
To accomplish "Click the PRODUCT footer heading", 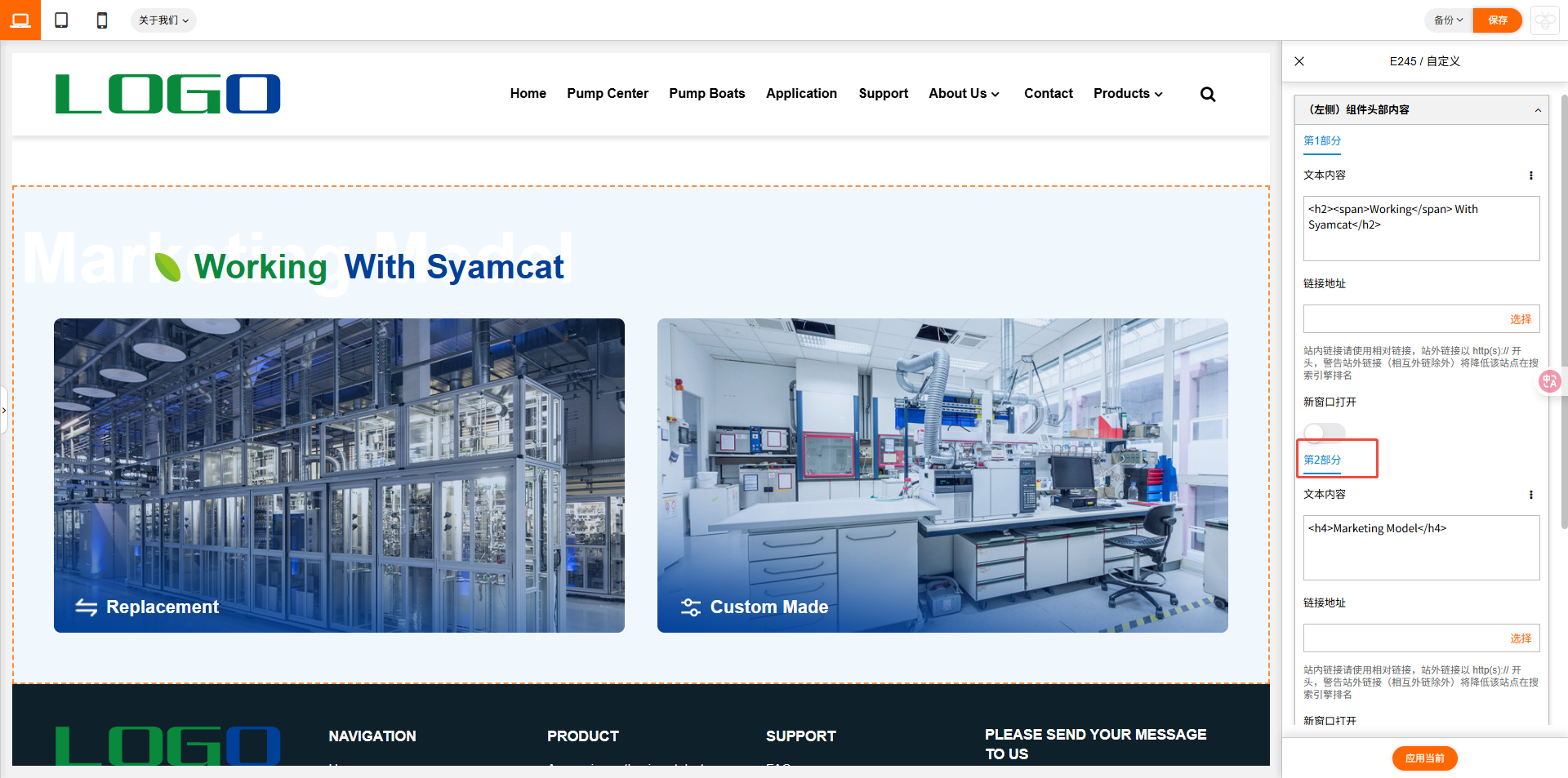I will coord(583,736).
